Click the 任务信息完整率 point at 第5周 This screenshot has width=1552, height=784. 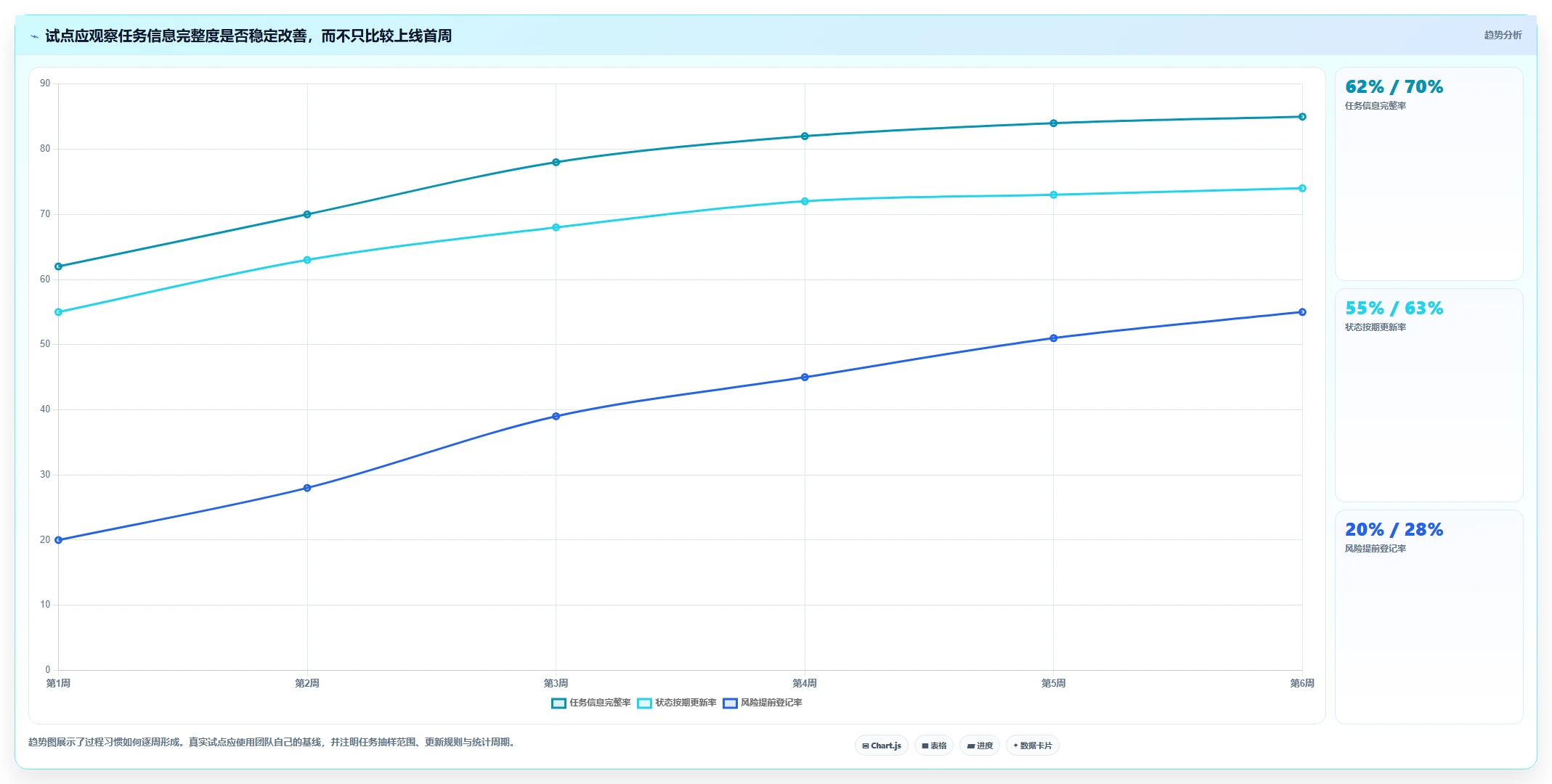(x=1054, y=123)
